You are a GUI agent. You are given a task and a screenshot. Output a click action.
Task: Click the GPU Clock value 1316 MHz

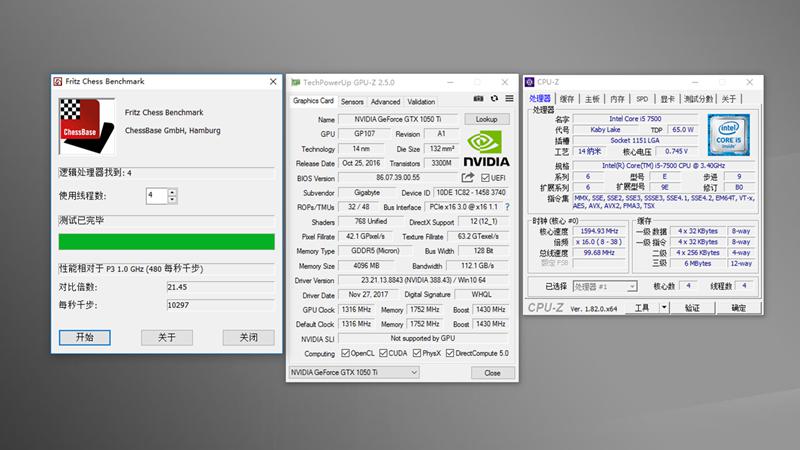click(x=356, y=309)
